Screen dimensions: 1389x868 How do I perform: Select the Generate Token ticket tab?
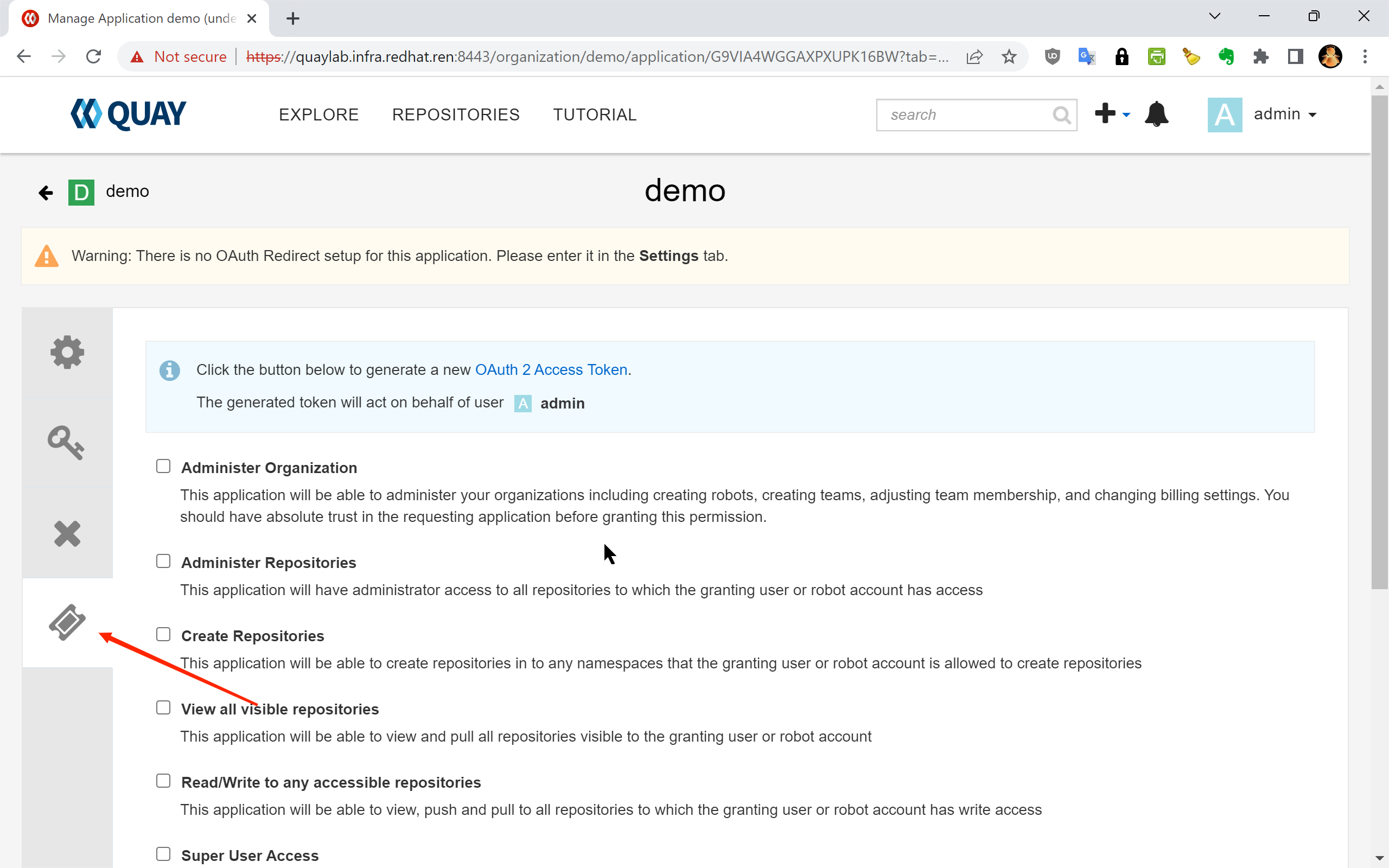click(x=67, y=623)
